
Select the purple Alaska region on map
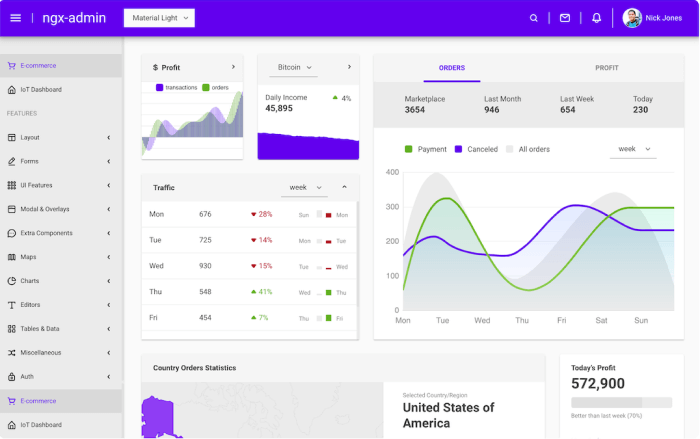coord(158,417)
